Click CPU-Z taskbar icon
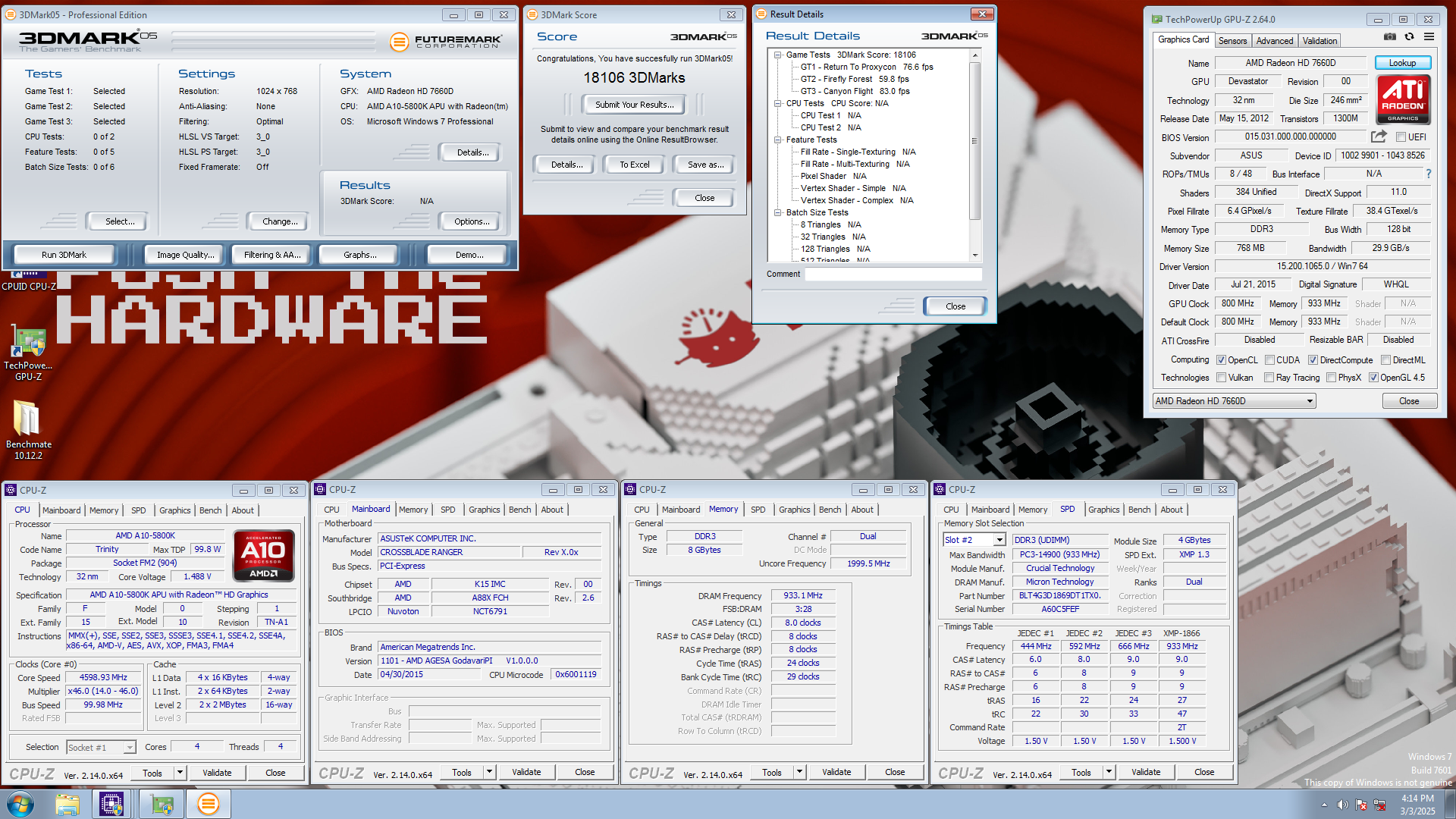Image resolution: width=1456 pixels, height=819 pixels. click(111, 804)
